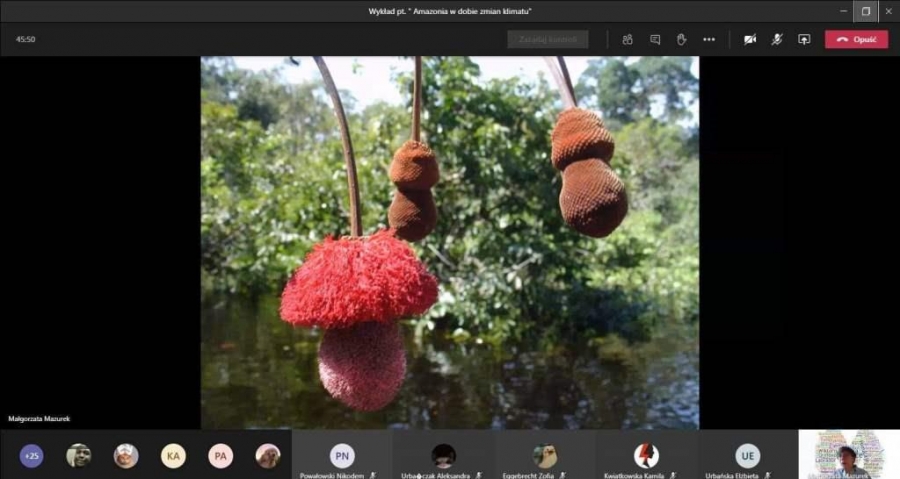Unmute the microphone
900x479 pixels.
pos(776,40)
